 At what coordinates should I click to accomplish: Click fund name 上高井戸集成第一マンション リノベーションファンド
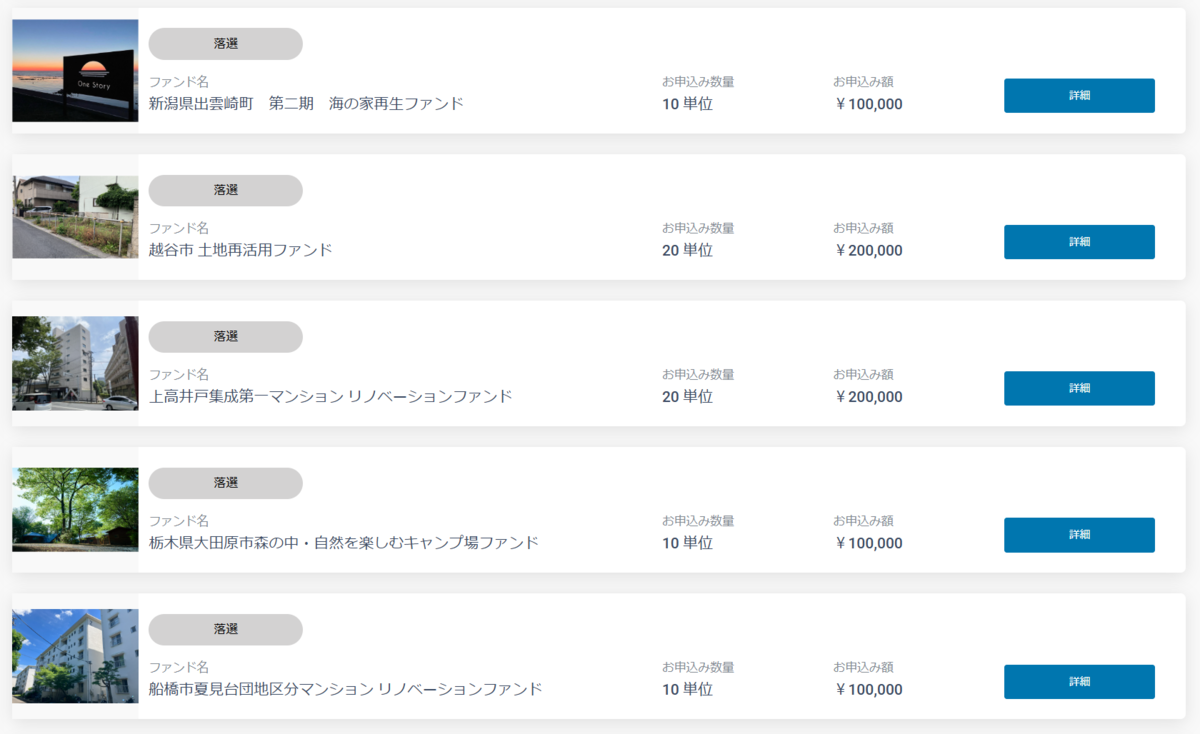coord(330,396)
